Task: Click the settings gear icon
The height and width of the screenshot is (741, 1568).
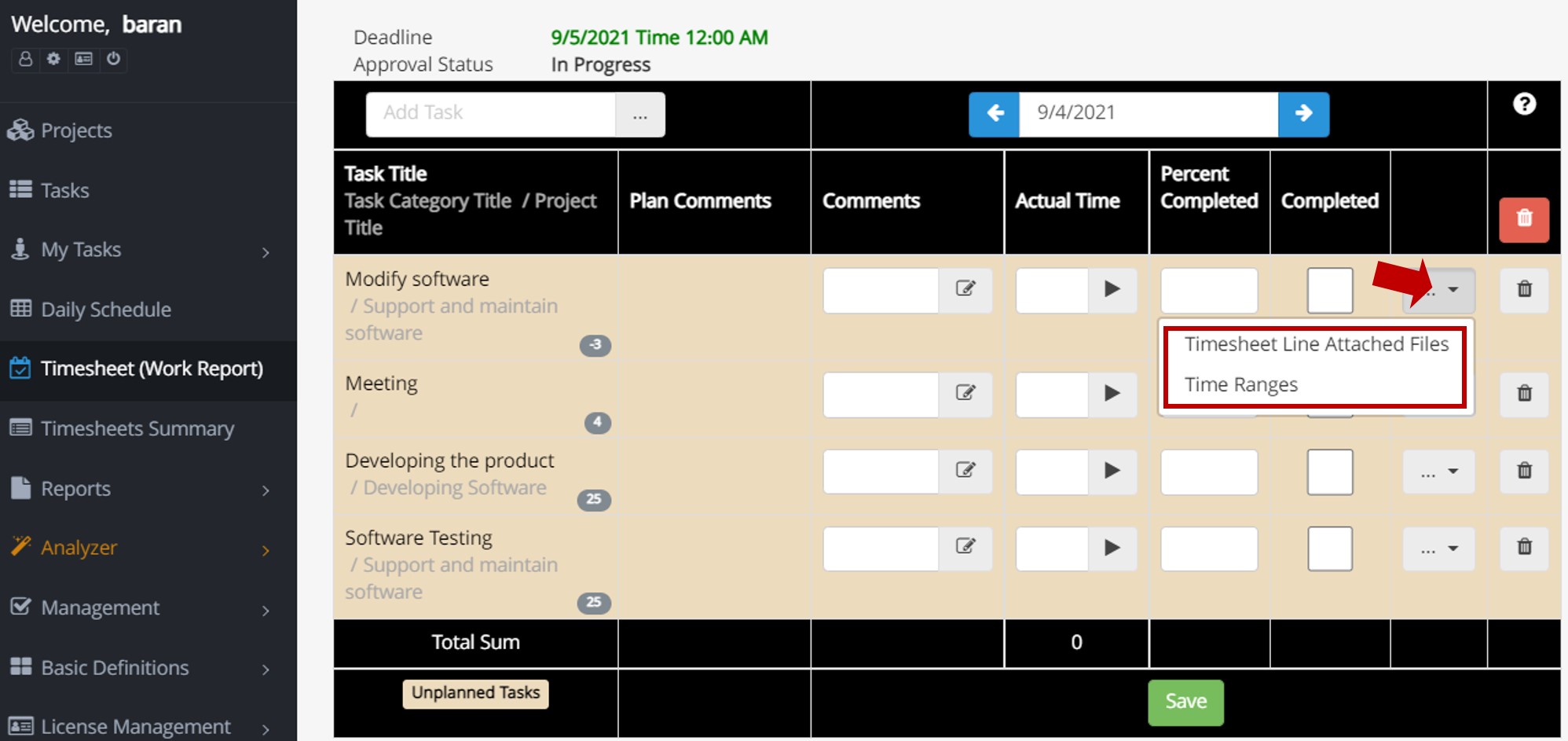Action: 53,60
